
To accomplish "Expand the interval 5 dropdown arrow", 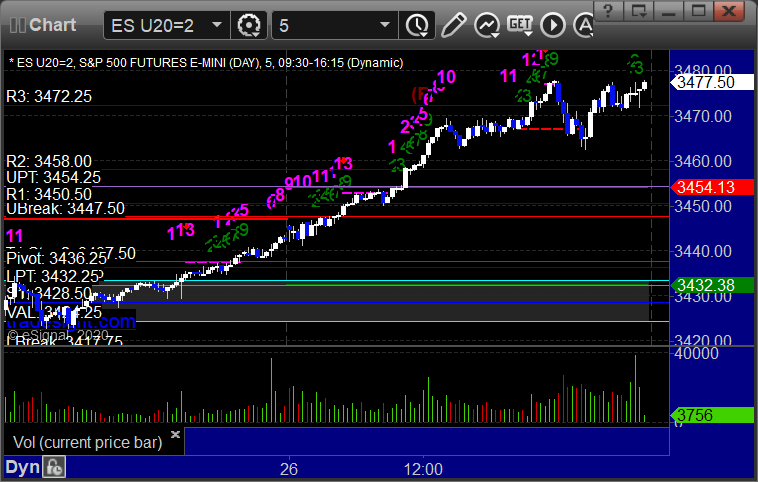I will pos(385,25).
